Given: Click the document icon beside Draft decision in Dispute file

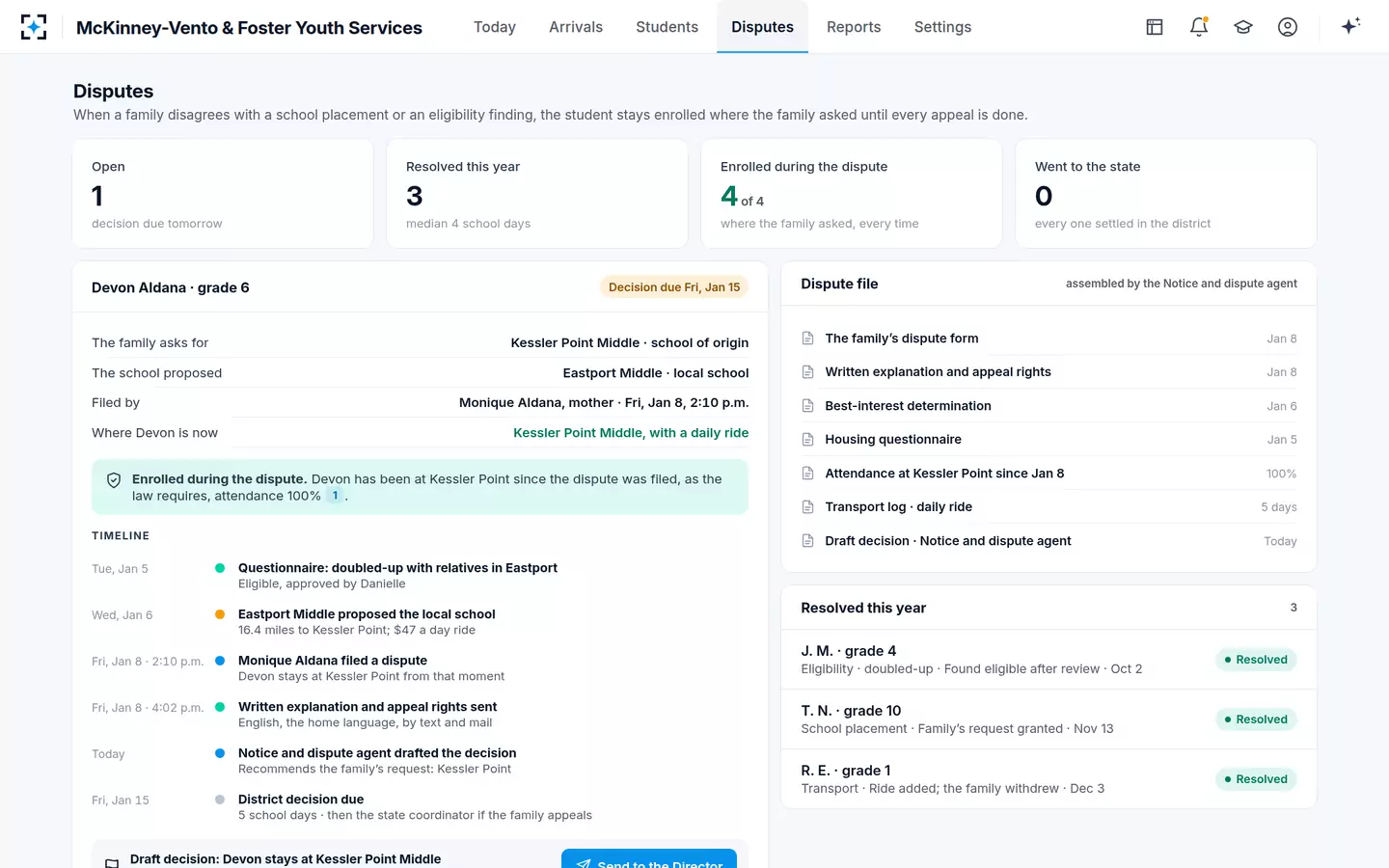Looking at the screenshot, I should [808, 541].
